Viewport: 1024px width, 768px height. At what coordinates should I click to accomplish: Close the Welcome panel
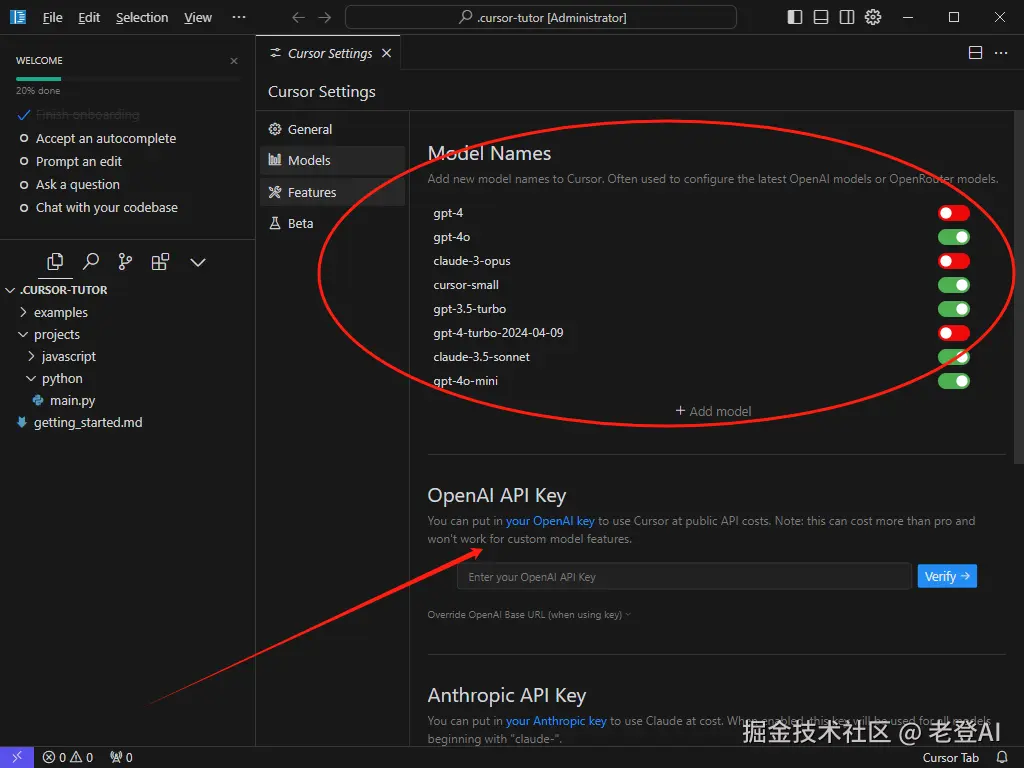pos(234,61)
